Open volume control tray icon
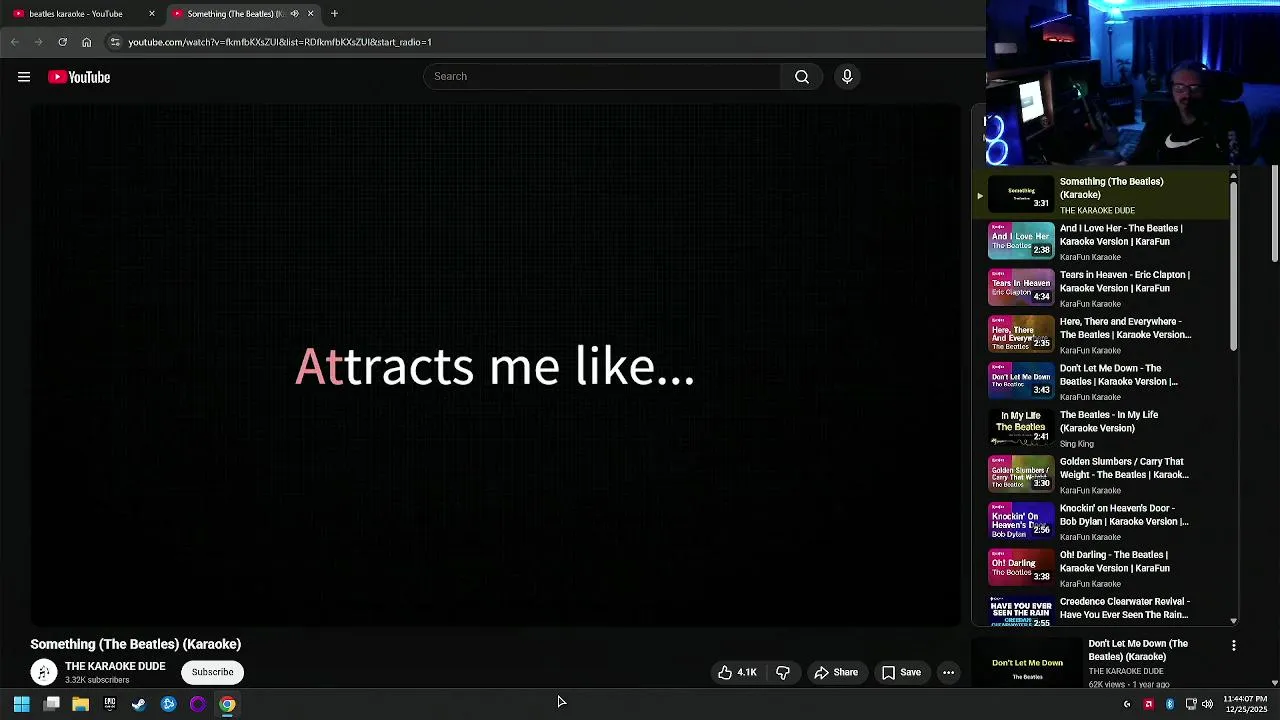The image size is (1280, 720). (1207, 705)
